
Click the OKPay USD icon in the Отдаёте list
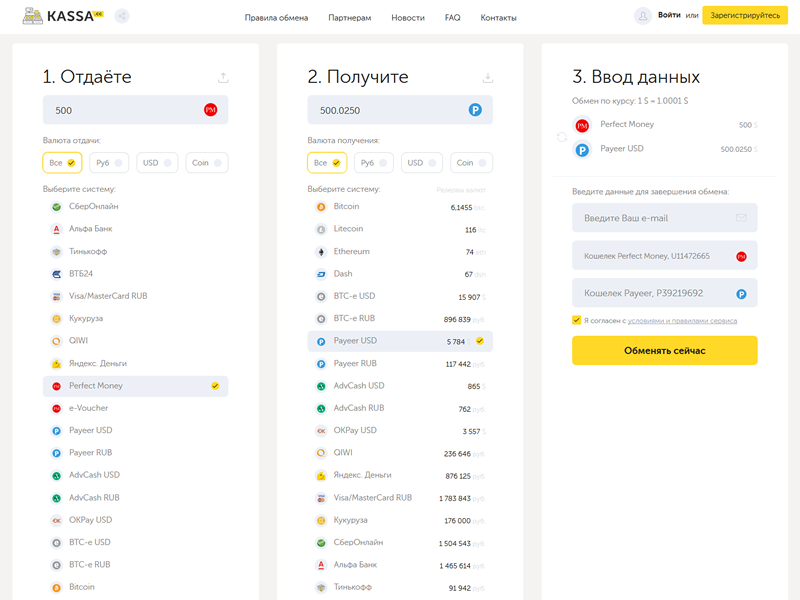coord(57,520)
